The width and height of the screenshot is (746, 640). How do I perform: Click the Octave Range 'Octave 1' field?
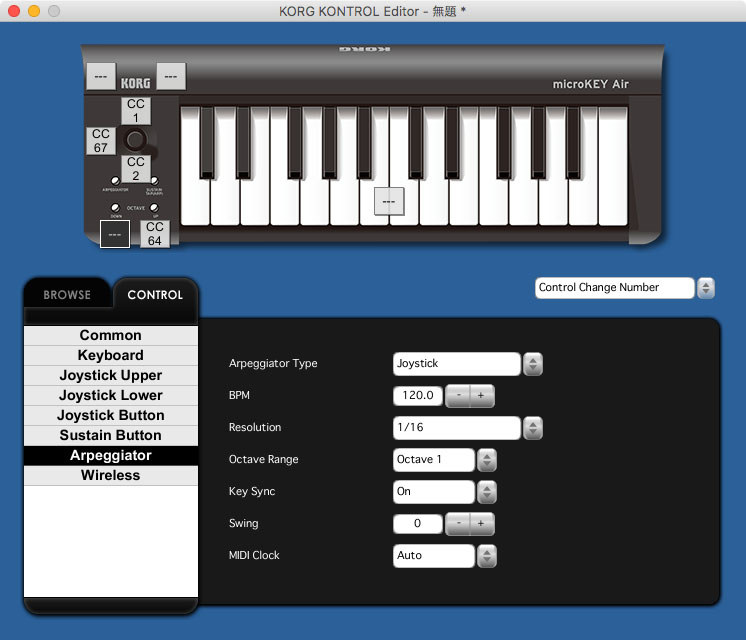(433, 460)
